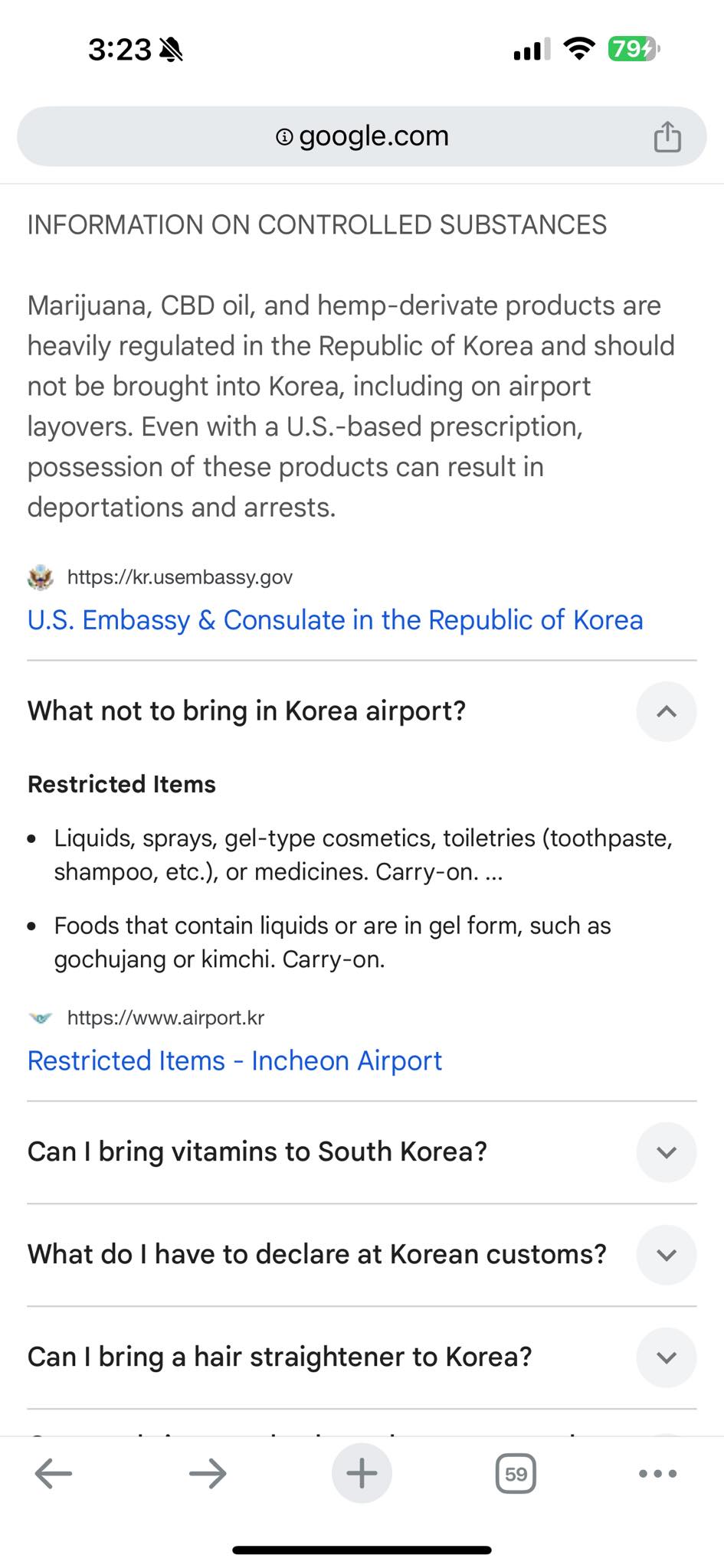Open U.S. Embassy & Consulate link
724x1568 pixels.
pos(335,619)
